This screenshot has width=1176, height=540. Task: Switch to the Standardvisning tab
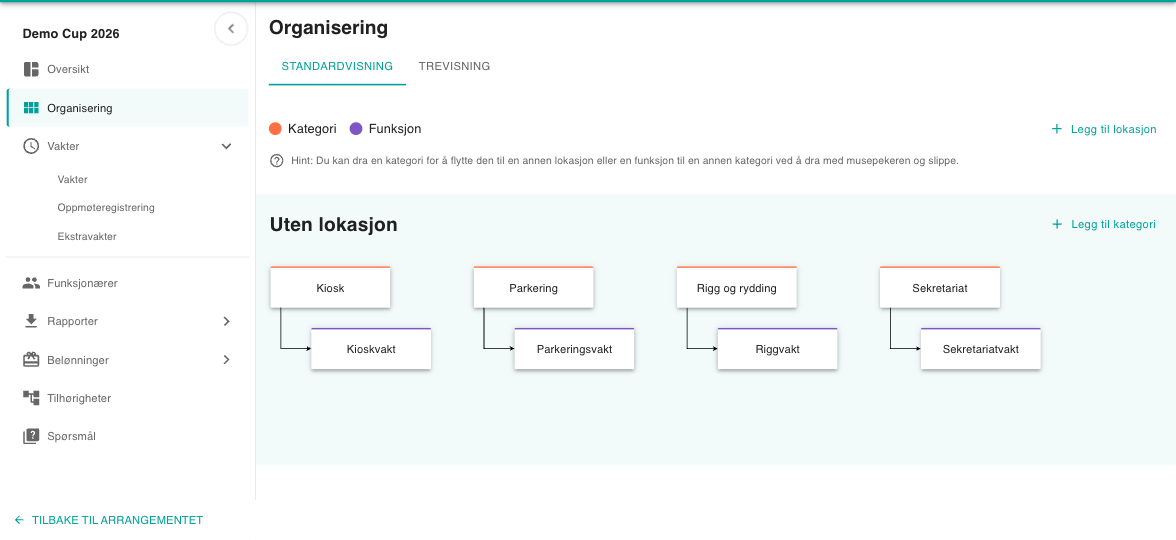(338, 67)
